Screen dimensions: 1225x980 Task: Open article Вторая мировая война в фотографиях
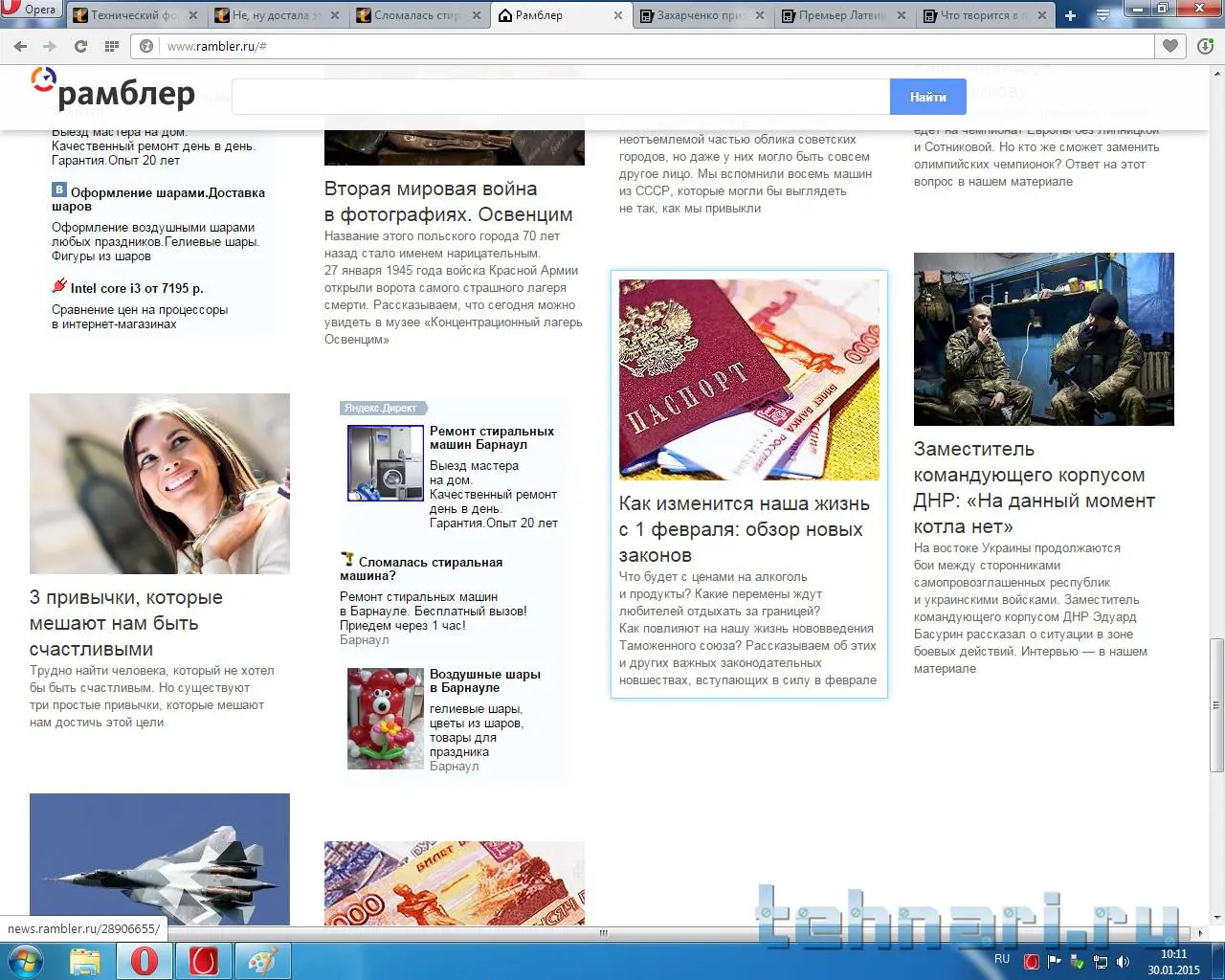coord(449,202)
